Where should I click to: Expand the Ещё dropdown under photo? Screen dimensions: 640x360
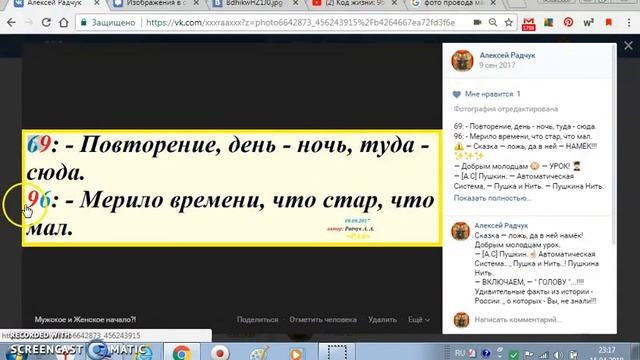(419, 320)
